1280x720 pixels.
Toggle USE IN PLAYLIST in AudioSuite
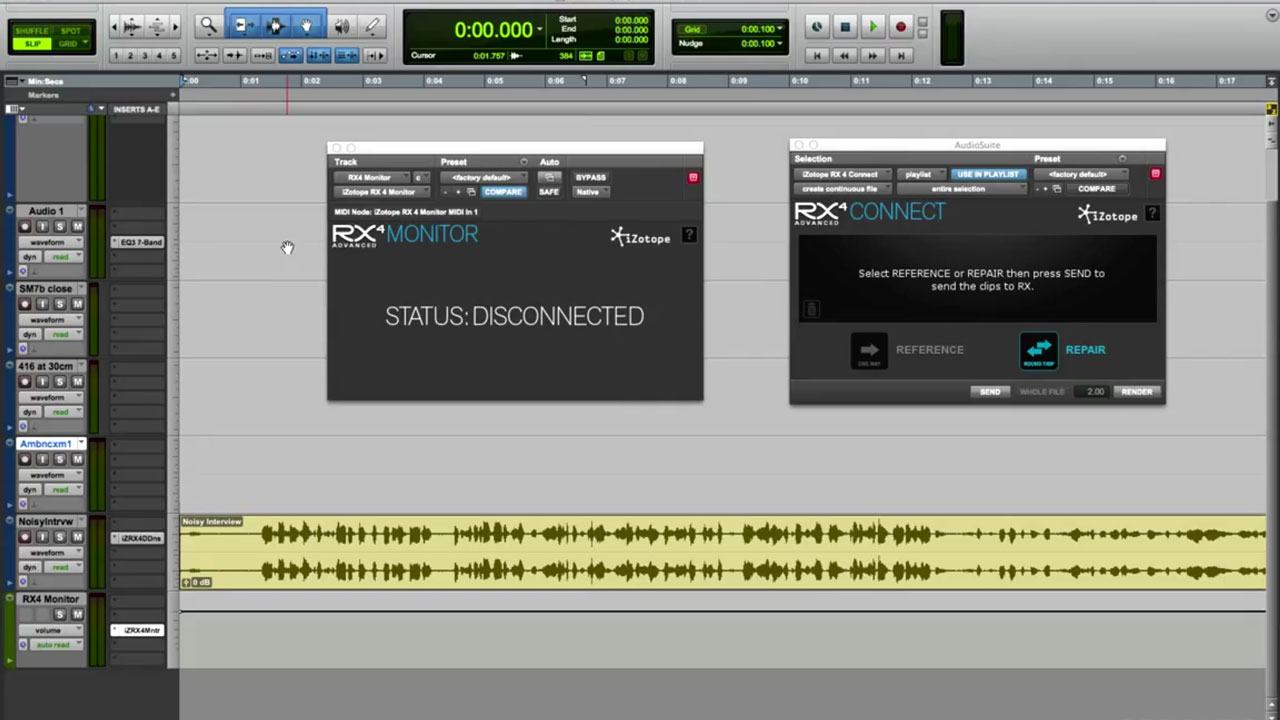pos(987,174)
